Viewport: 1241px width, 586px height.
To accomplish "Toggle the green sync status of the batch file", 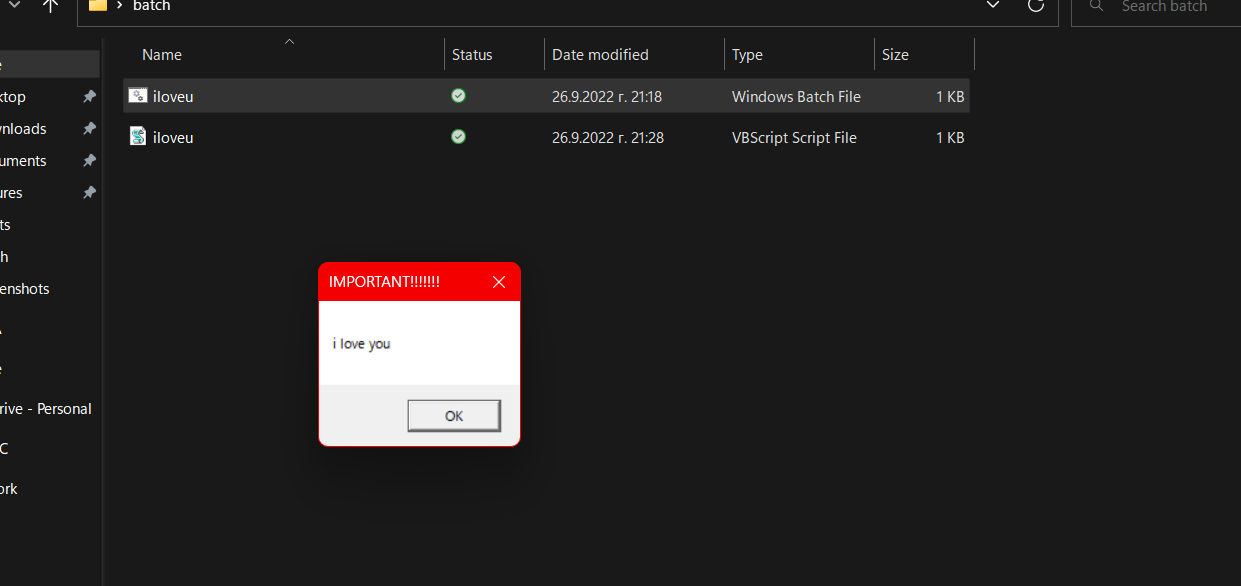I will click(458, 95).
